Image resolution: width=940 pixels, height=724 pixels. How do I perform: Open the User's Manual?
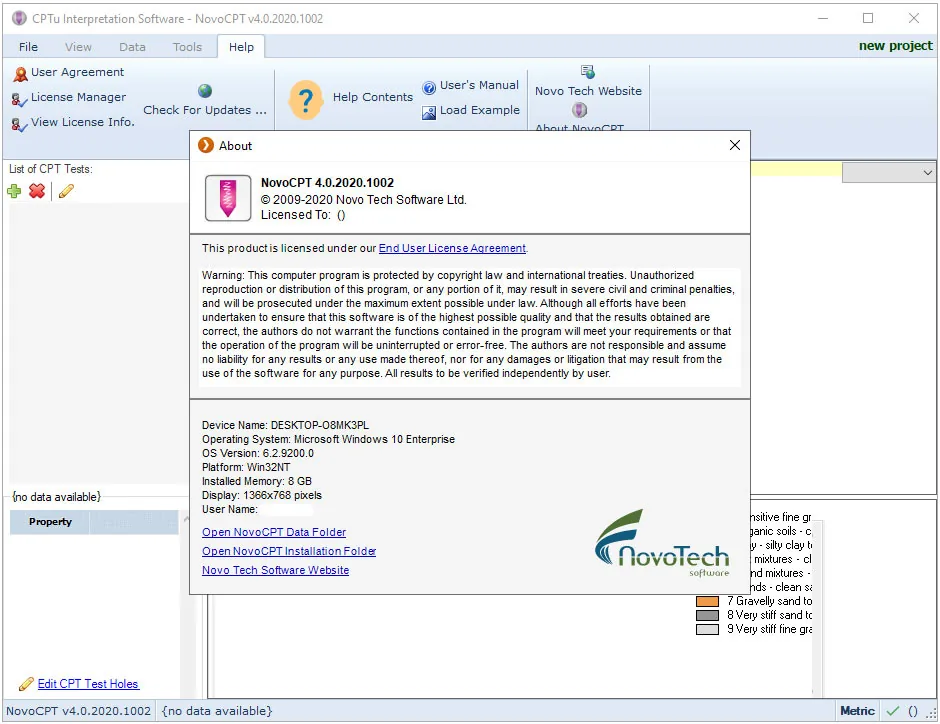(471, 86)
